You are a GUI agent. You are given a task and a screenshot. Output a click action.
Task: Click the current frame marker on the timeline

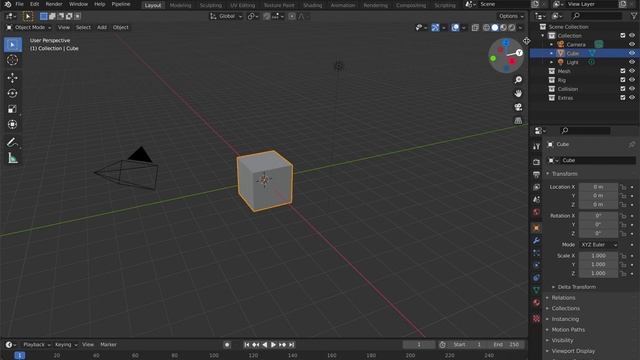[19, 356]
